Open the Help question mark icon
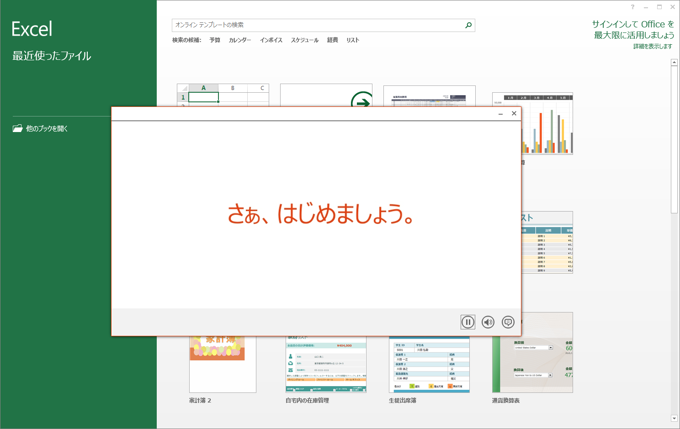The image size is (680, 429). (x=632, y=7)
